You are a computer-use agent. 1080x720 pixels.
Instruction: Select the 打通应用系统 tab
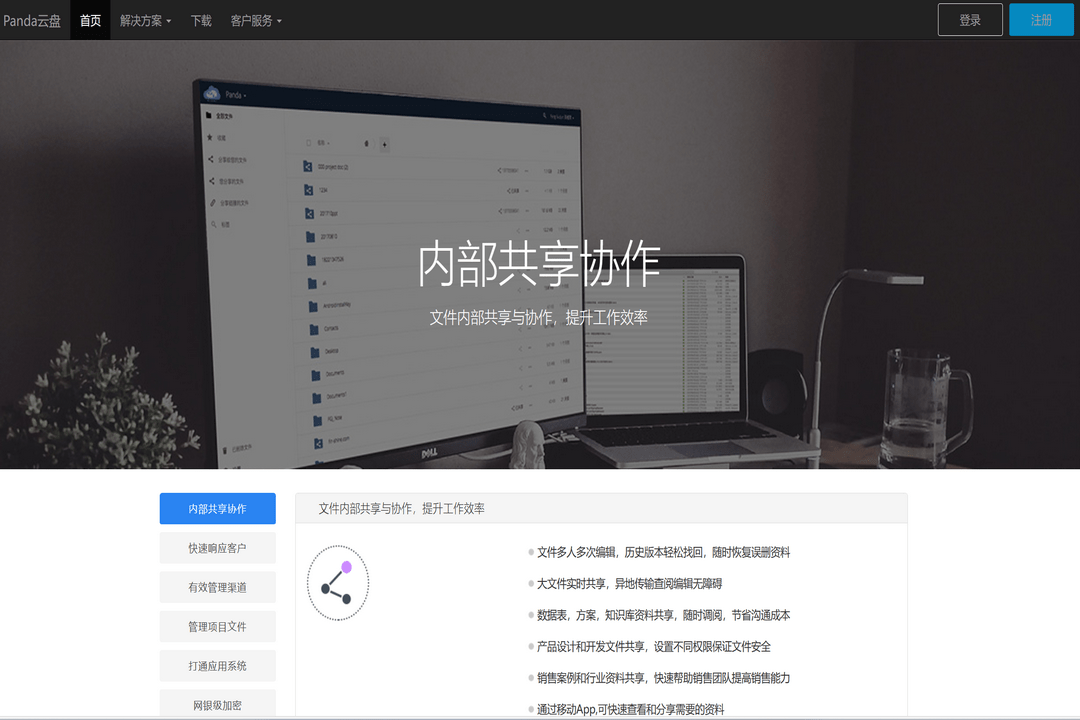point(217,665)
